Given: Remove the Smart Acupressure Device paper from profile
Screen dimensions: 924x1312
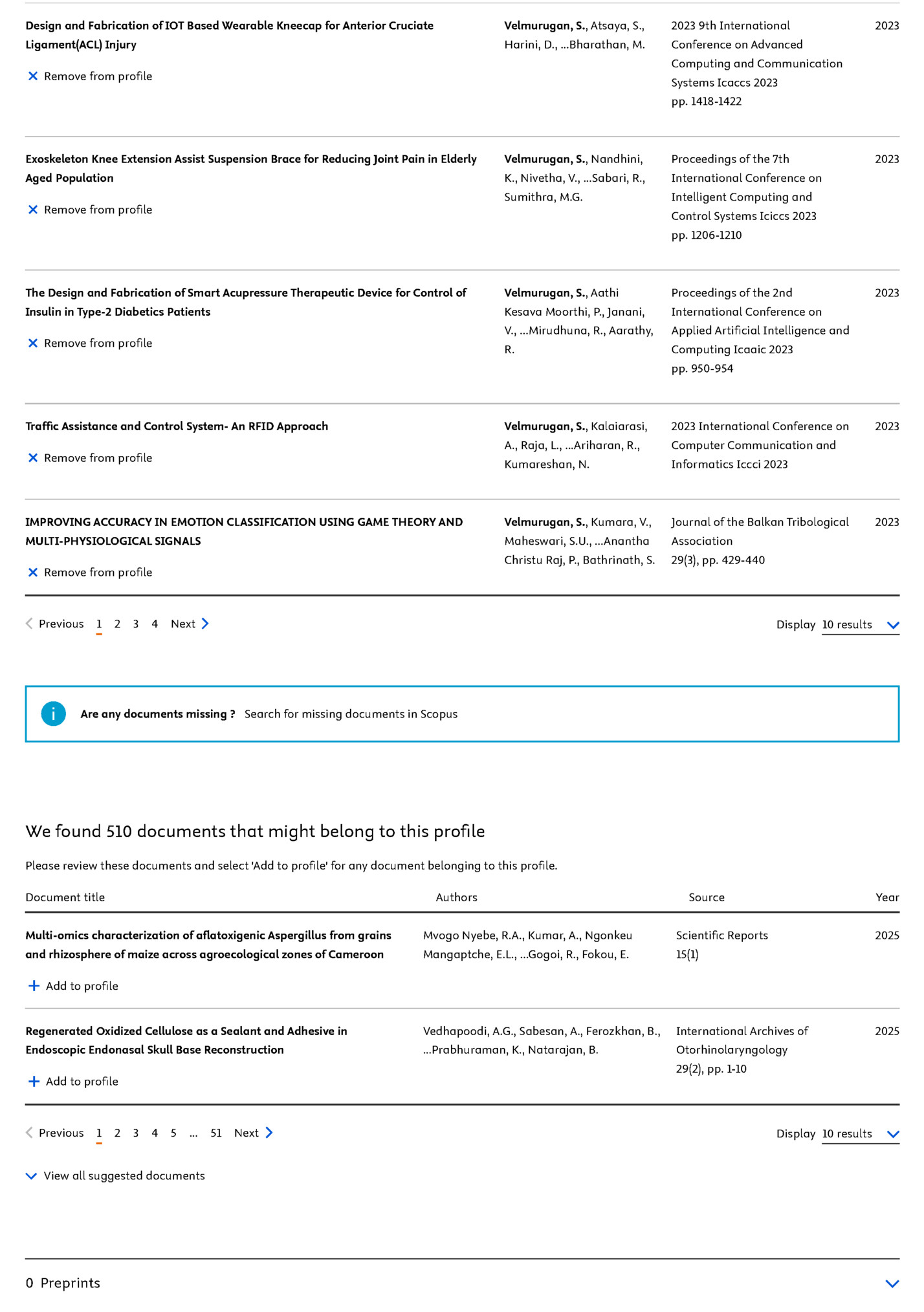Looking at the screenshot, I should click(89, 343).
